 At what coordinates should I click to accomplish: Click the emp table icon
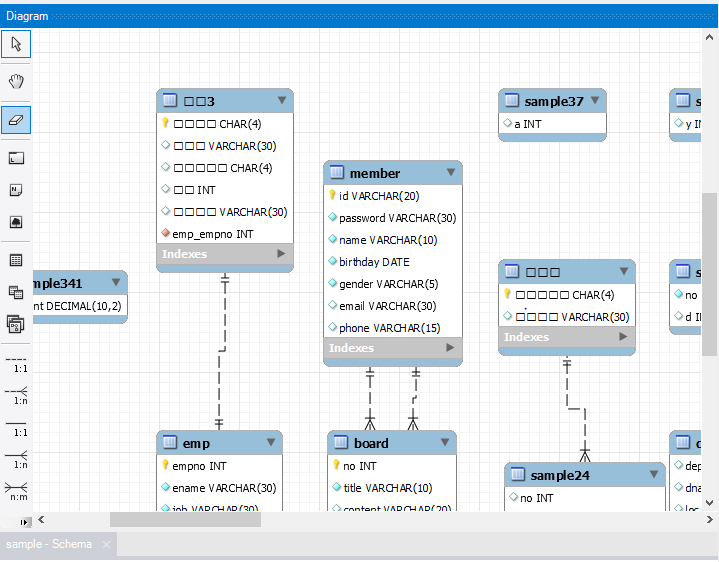pyautogui.click(x=170, y=442)
